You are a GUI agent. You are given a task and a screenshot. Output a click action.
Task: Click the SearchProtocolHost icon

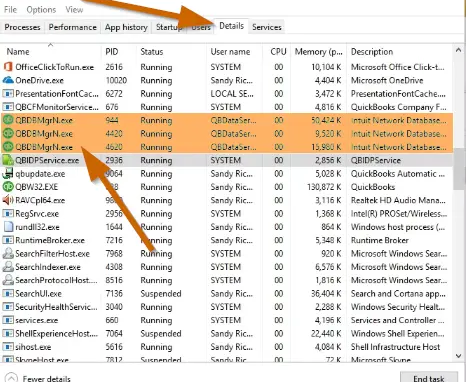8,280
